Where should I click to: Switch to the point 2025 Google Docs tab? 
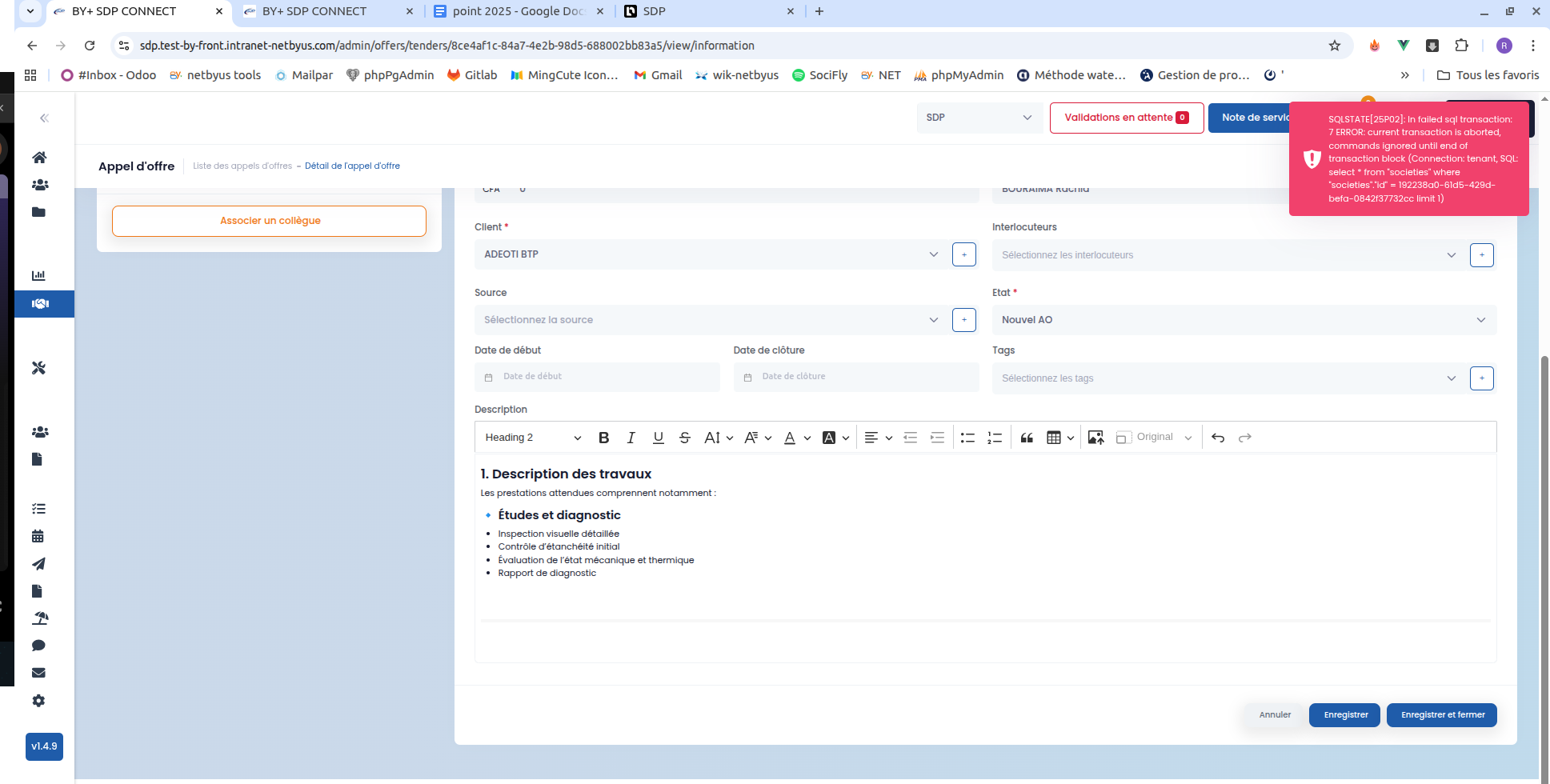518,11
